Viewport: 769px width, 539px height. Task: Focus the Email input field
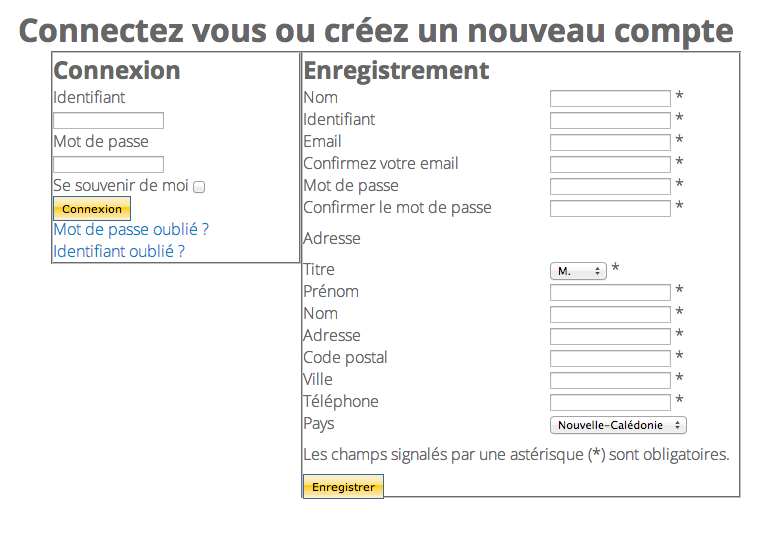click(610, 143)
